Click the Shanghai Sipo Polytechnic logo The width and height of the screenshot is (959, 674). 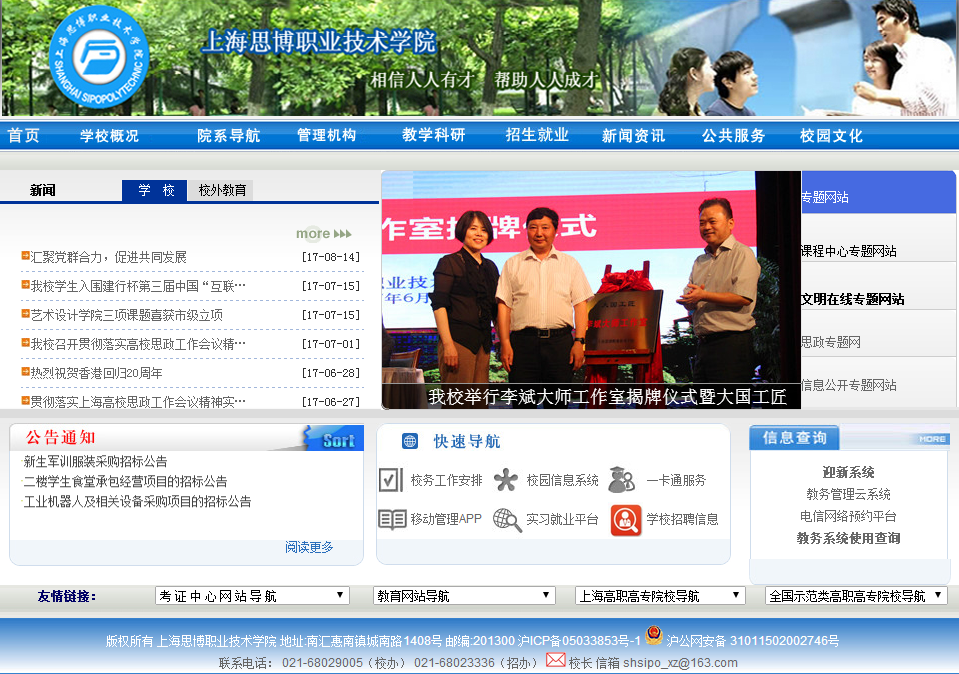coord(97,56)
